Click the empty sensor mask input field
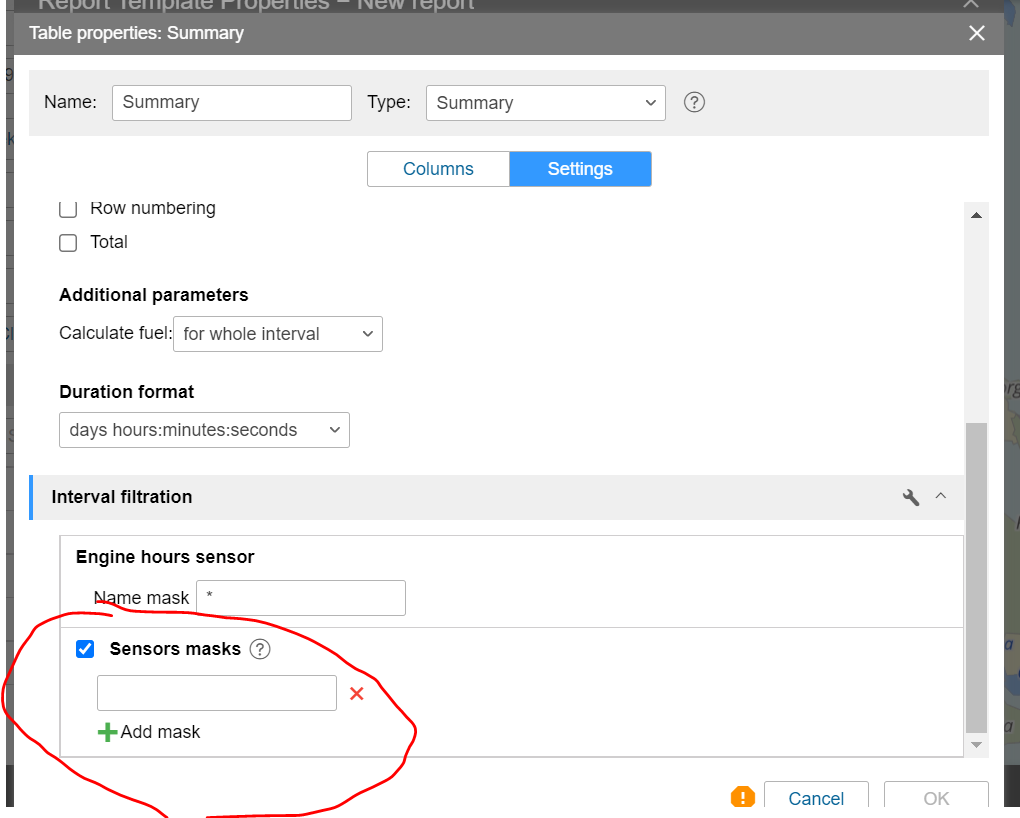This screenshot has height=818, width=1020. [x=216, y=693]
